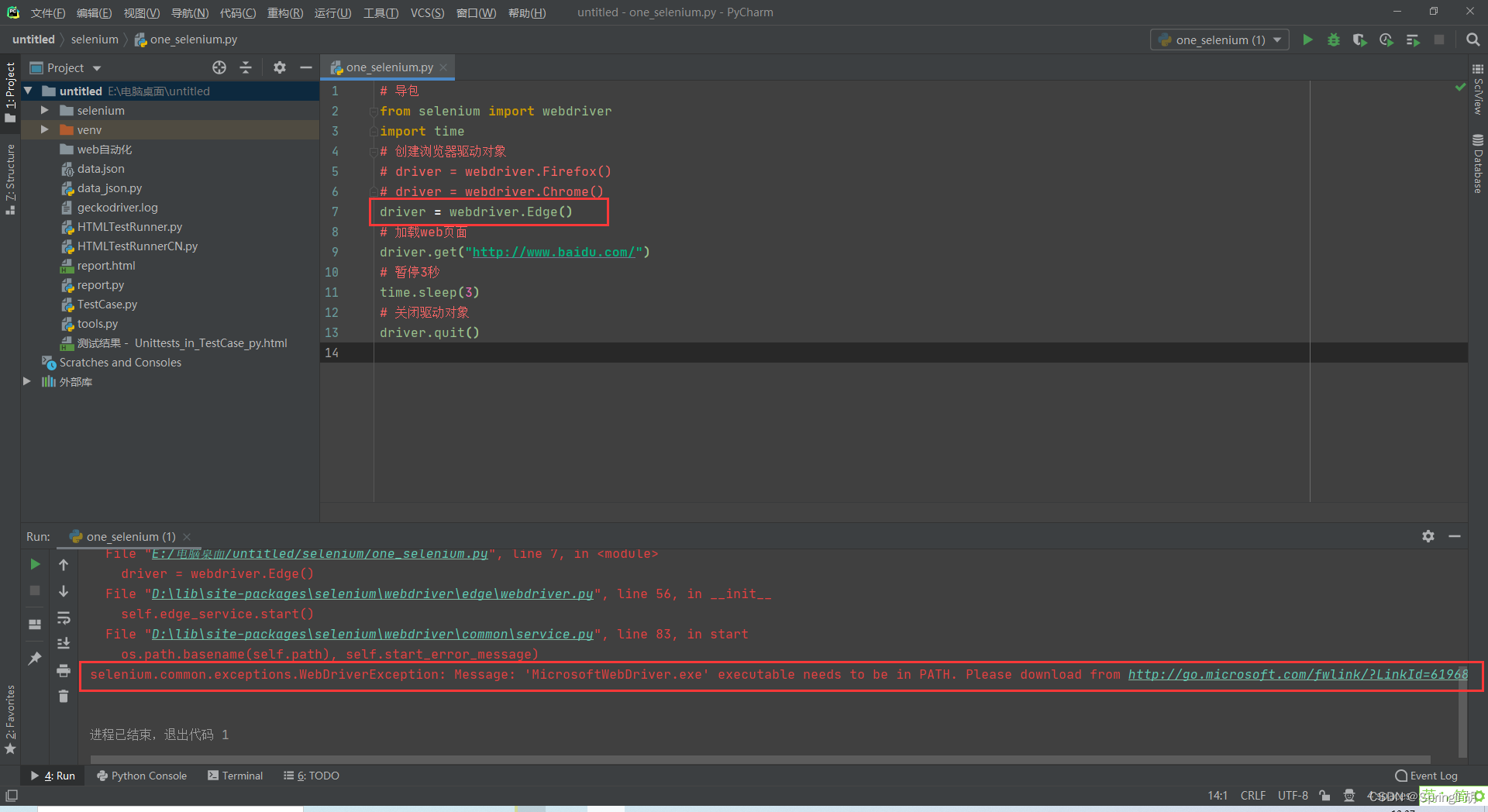The height and width of the screenshot is (812, 1488).
Task: Collapse all in the Project panel header
Action: (x=246, y=67)
